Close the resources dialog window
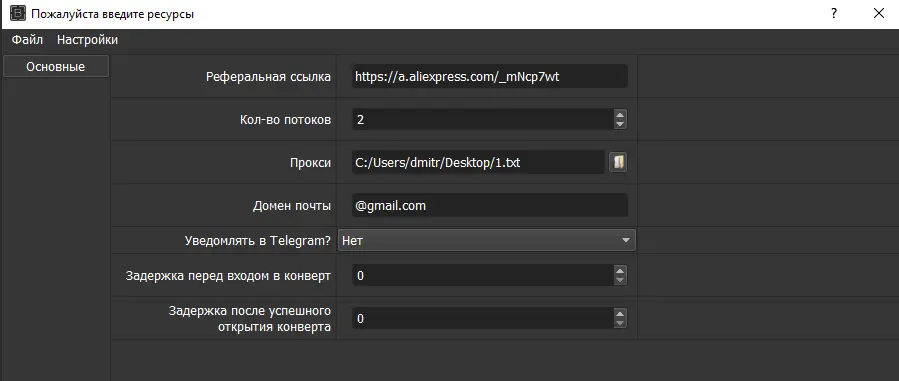This screenshot has width=899, height=381. pos(878,14)
